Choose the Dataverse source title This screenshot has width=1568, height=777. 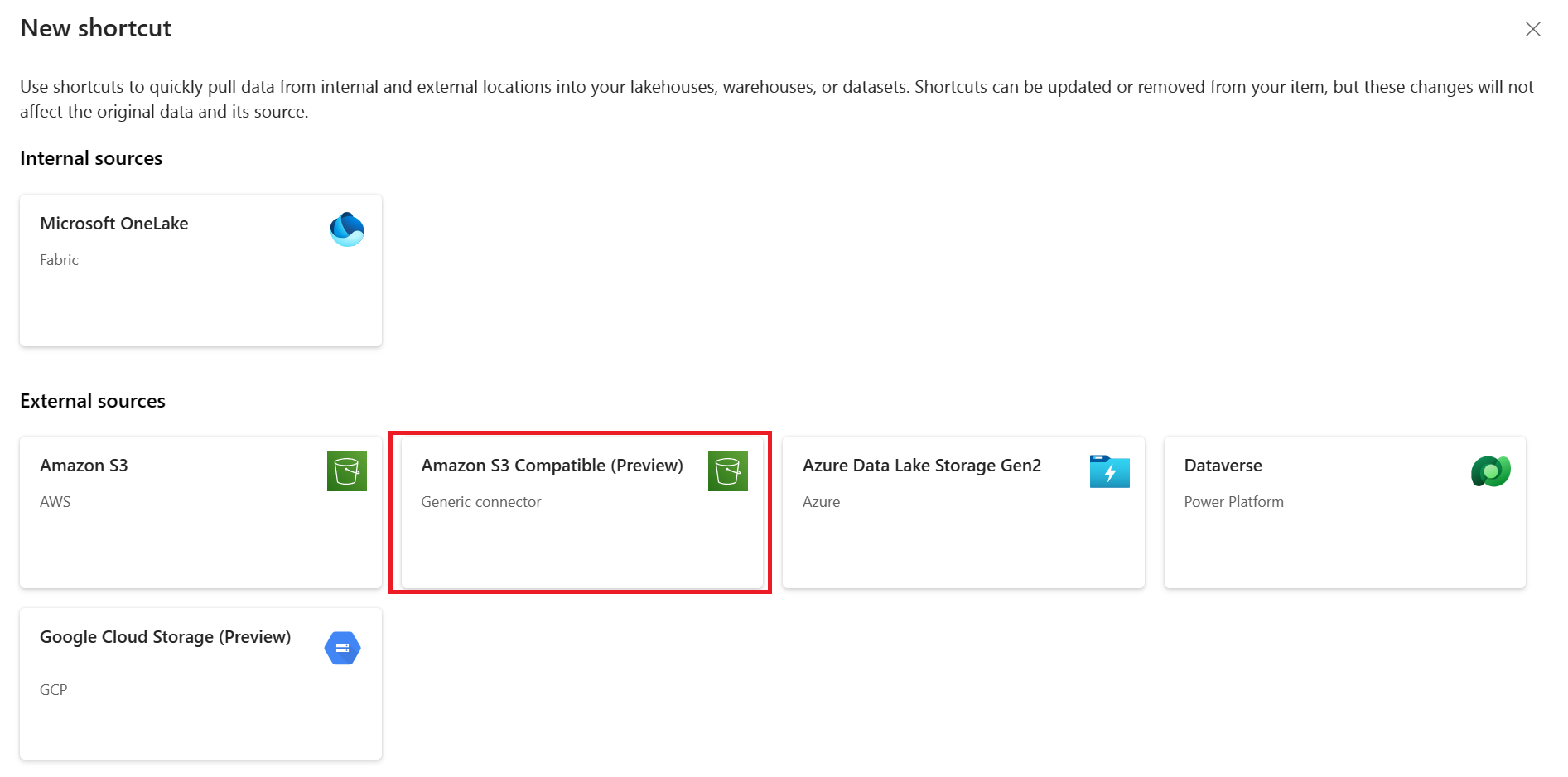pyautogui.click(x=1223, y=466)
